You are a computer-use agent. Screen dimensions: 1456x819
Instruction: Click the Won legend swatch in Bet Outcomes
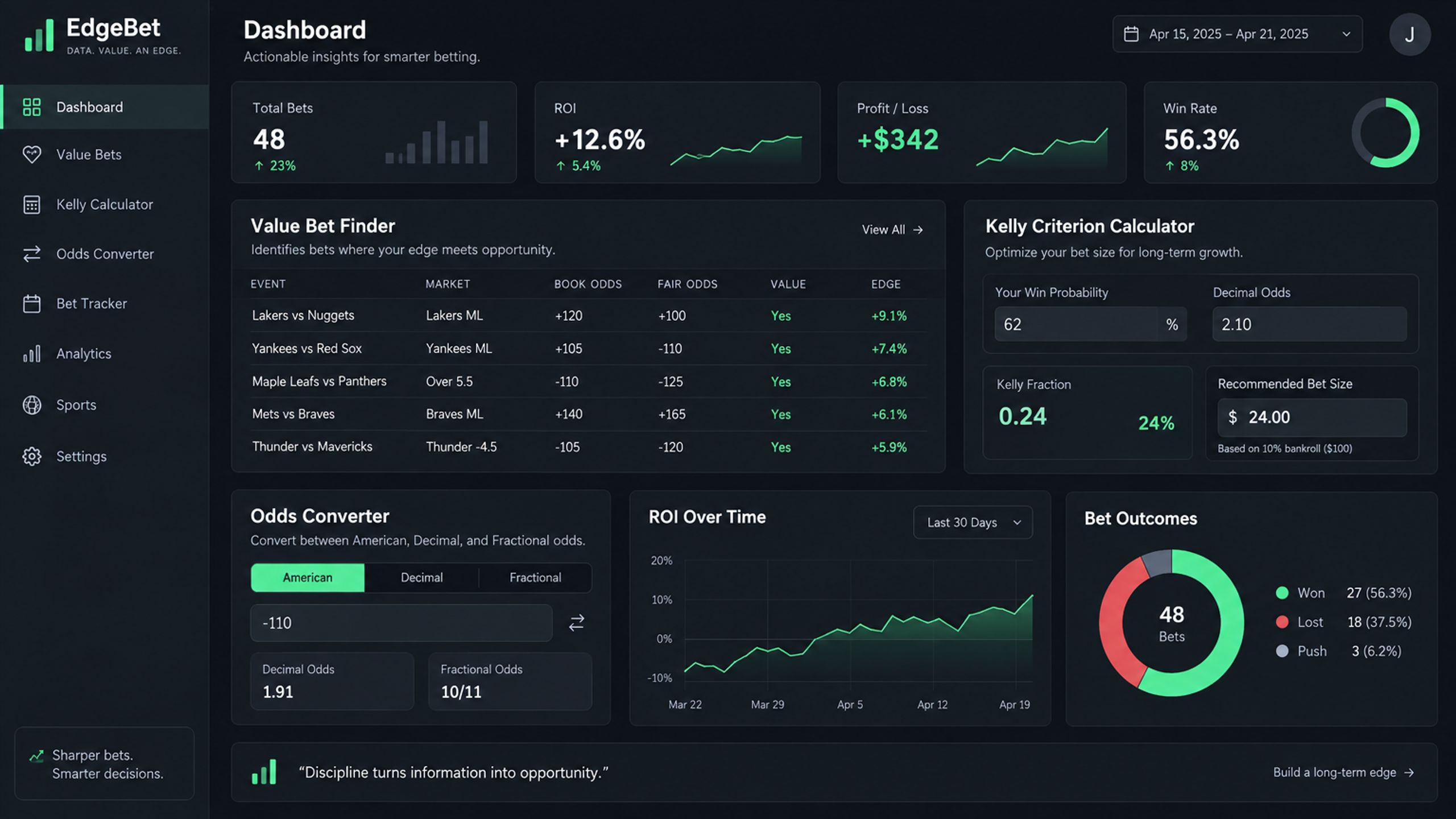tap(1282, 593)
